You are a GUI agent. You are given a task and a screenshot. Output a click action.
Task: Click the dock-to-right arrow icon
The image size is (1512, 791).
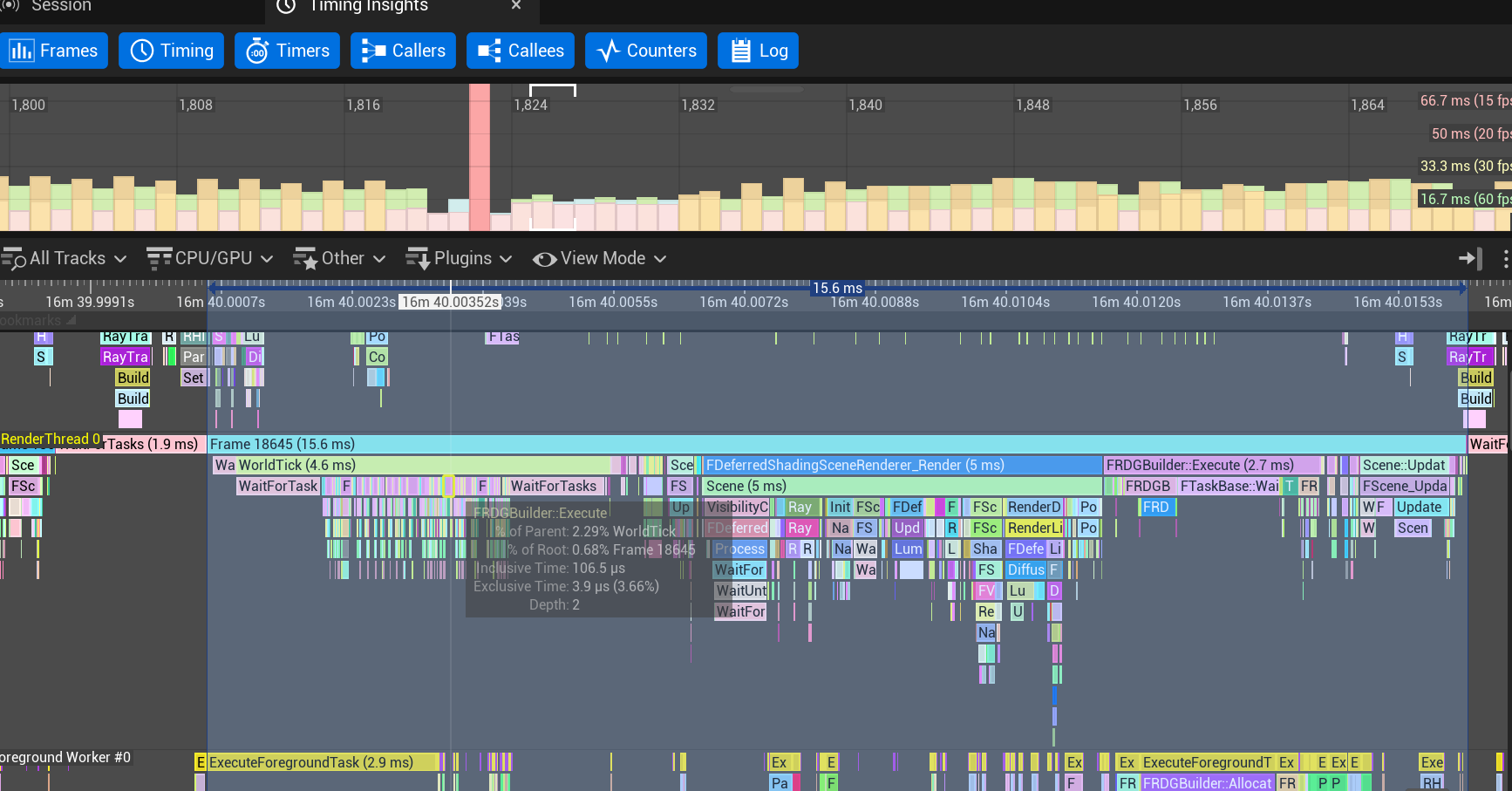(x=1470, y=258)
